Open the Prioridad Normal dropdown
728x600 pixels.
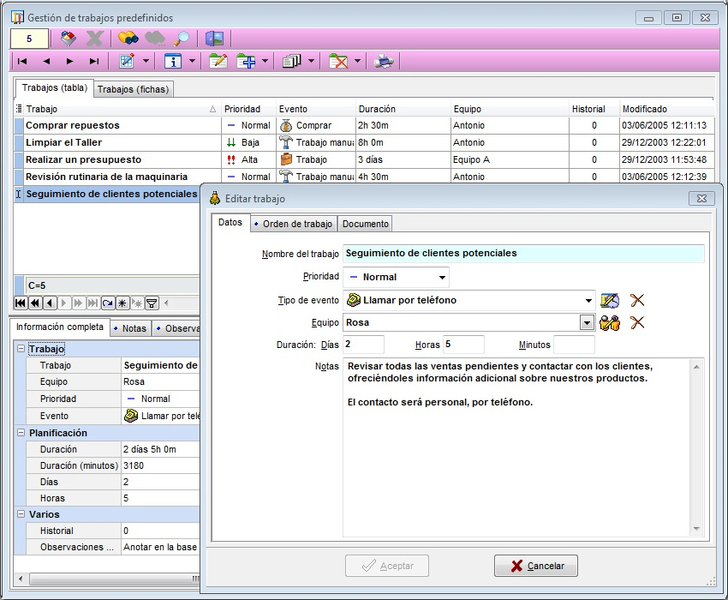coord(442,277)
